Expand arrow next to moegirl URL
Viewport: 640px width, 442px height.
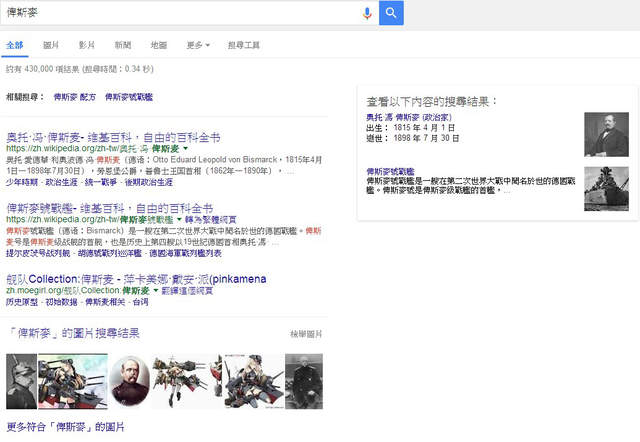click(x=156, y=291)
